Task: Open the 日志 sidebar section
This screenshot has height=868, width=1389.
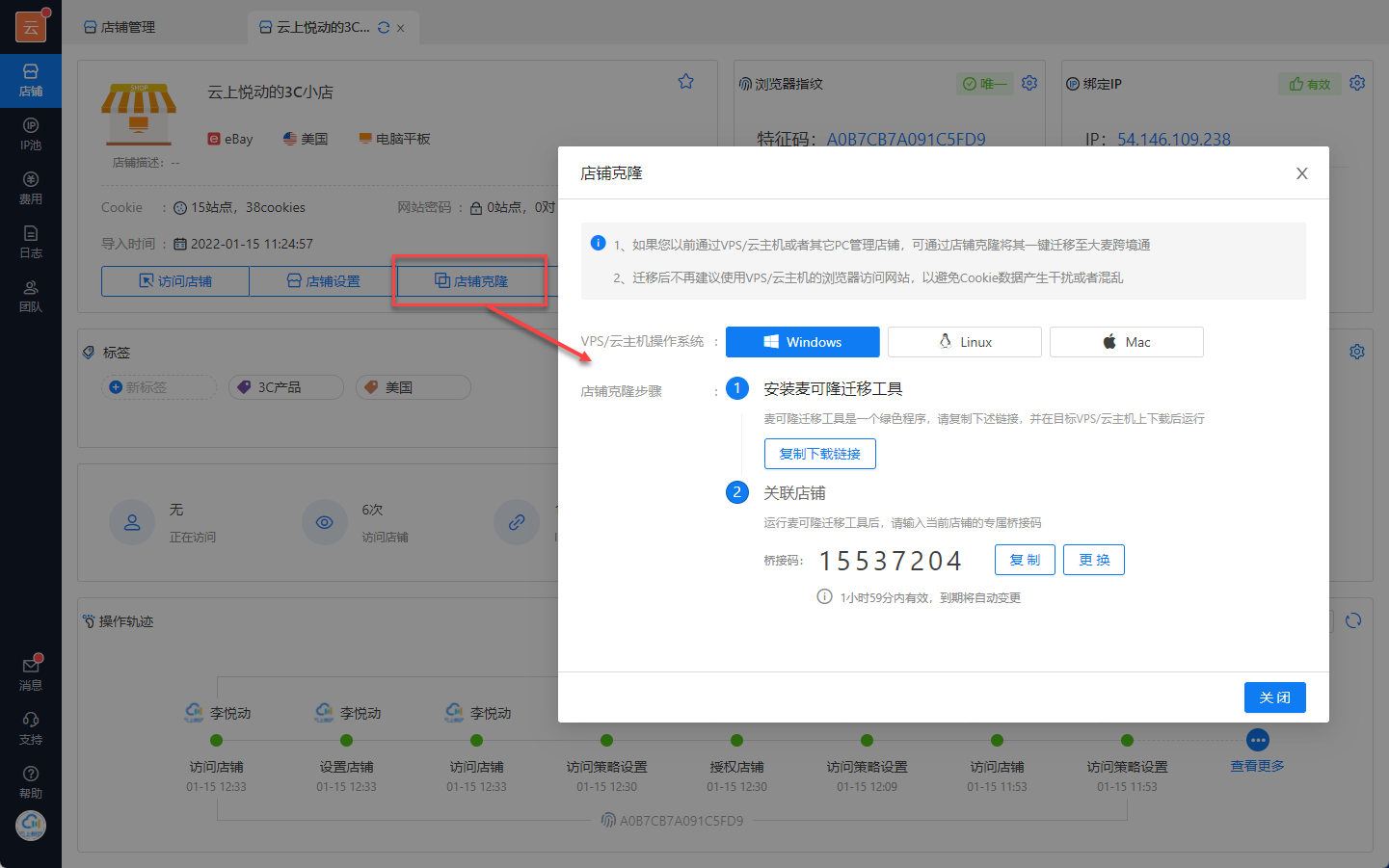Action: click(x=31, y=242)
